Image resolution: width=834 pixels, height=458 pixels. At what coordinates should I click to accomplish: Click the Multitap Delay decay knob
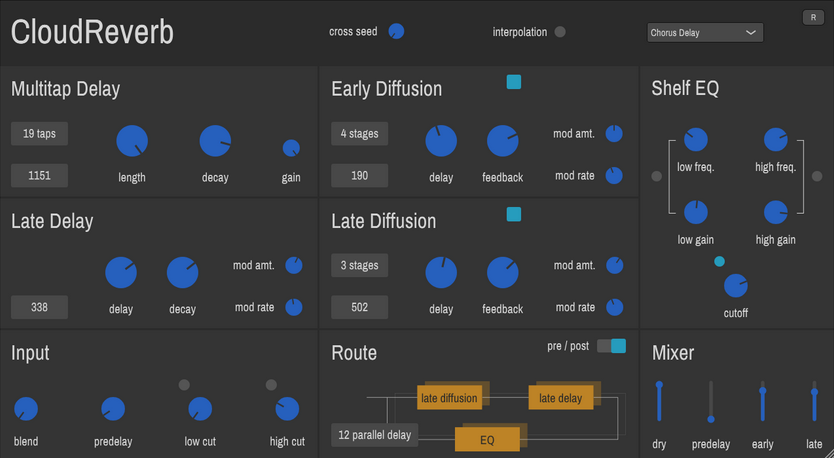point(215,141)
